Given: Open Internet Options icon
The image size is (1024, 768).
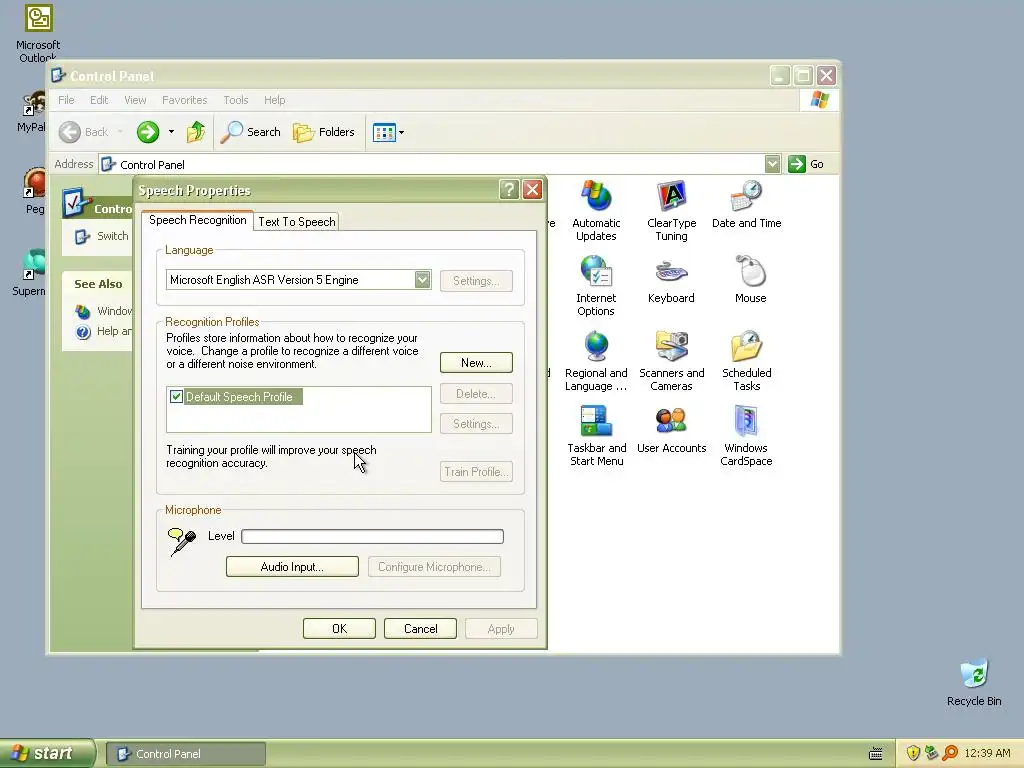Looking at the screenshot, I should [x=596, y=285].
